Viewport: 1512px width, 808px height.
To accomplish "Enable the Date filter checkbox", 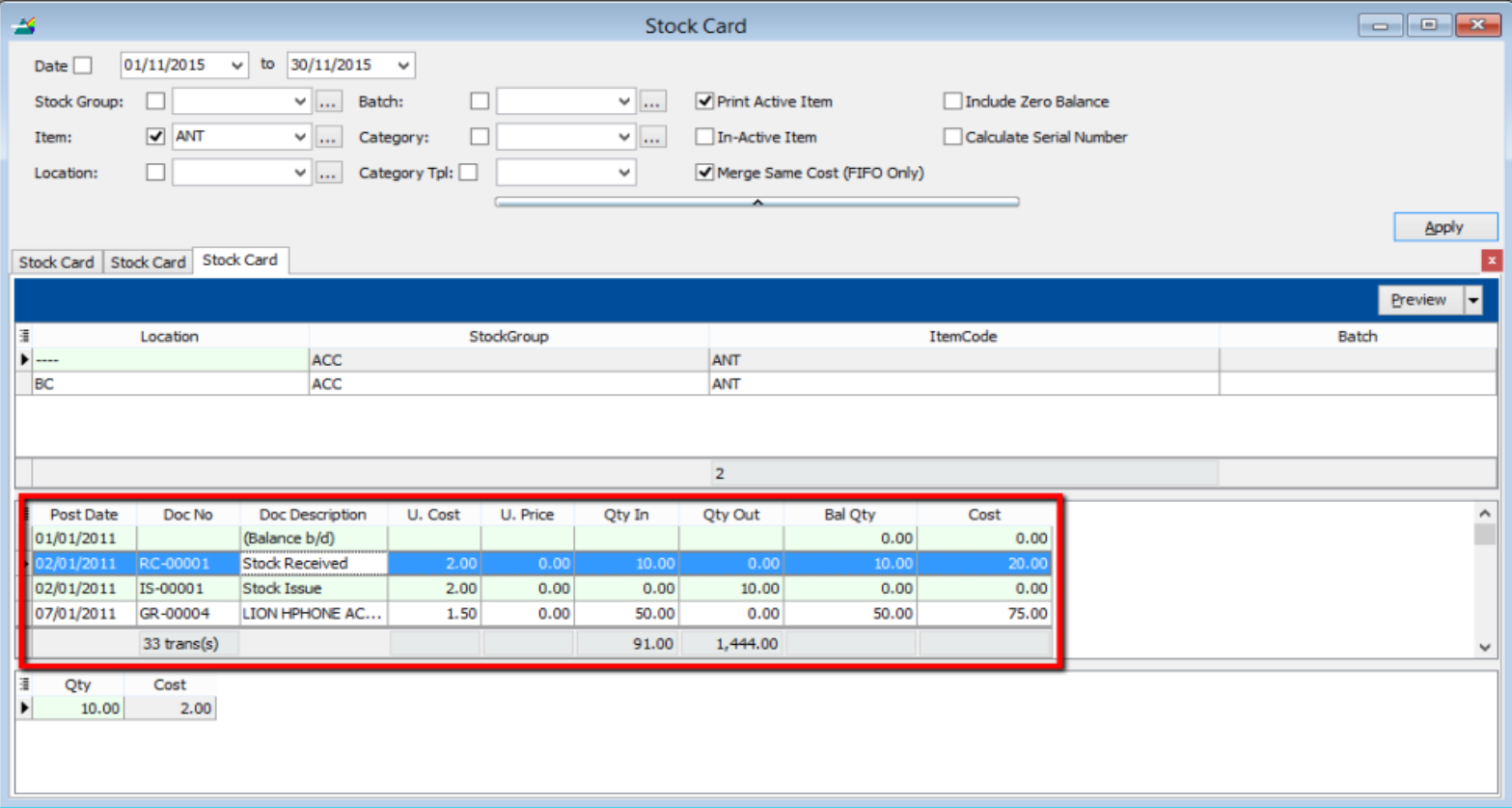I will 84,66.
